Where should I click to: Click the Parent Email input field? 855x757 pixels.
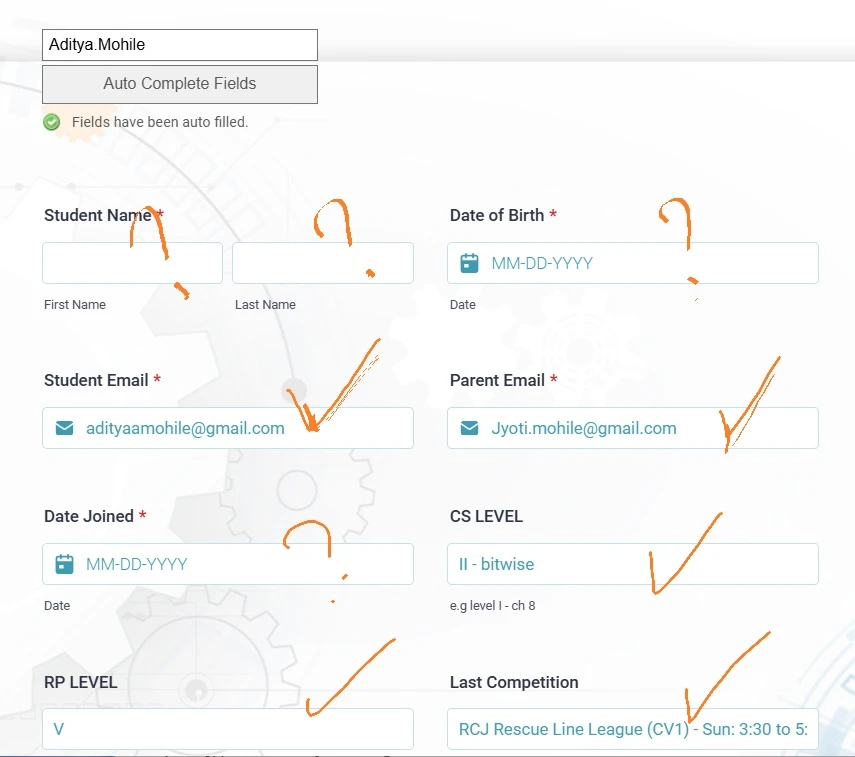[633, 428]
